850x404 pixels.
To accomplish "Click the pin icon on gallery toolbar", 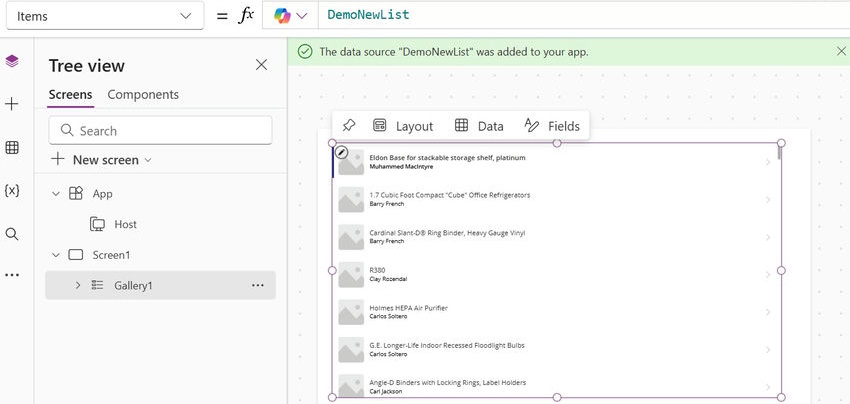I will 349,126.
